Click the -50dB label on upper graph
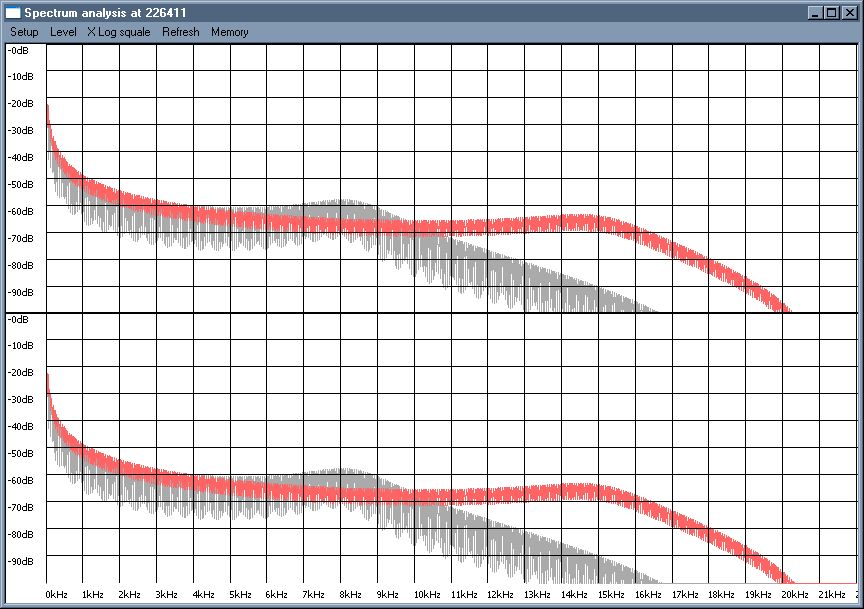 (21, 184)
